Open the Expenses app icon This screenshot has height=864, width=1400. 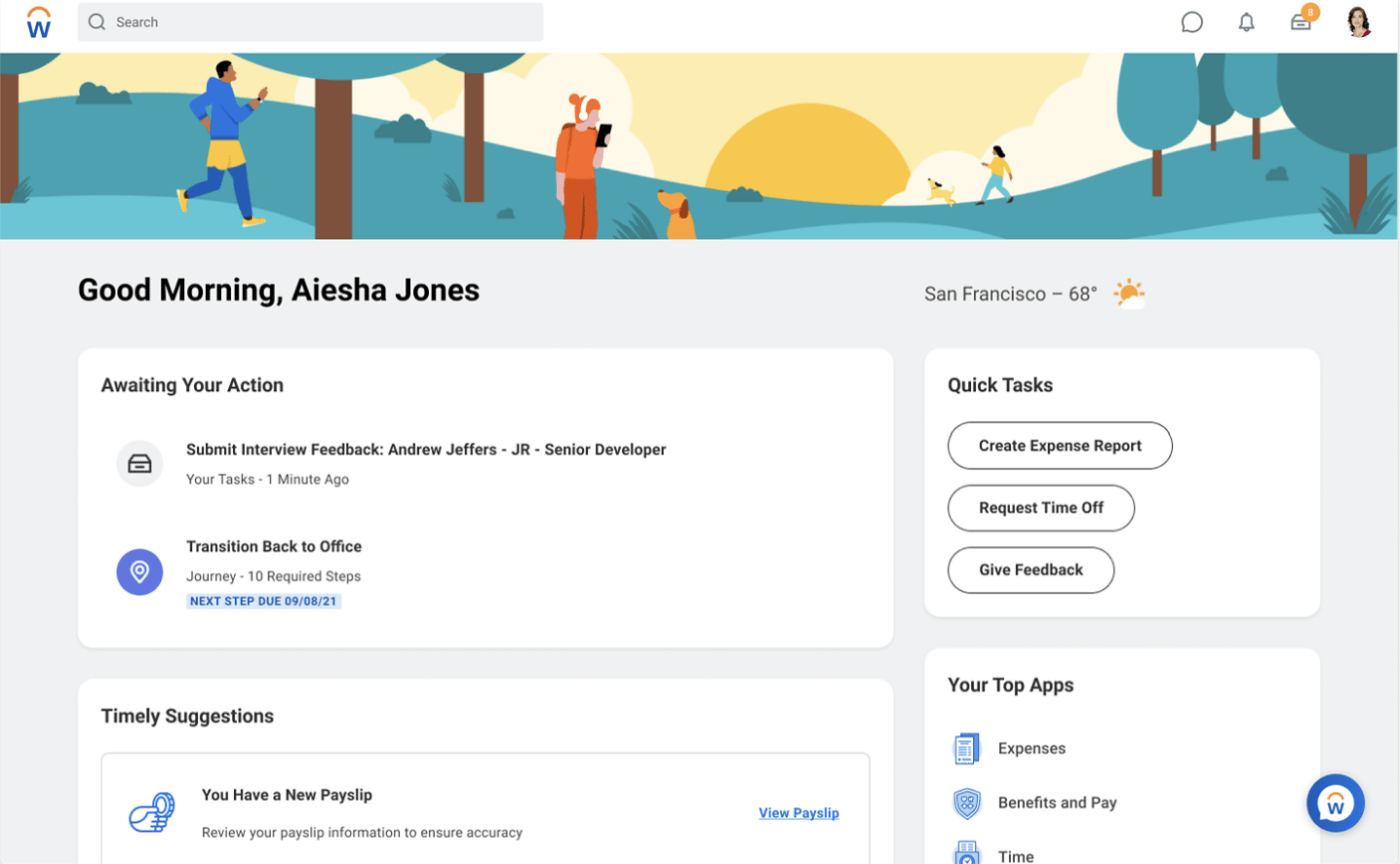tap(966, 748)
